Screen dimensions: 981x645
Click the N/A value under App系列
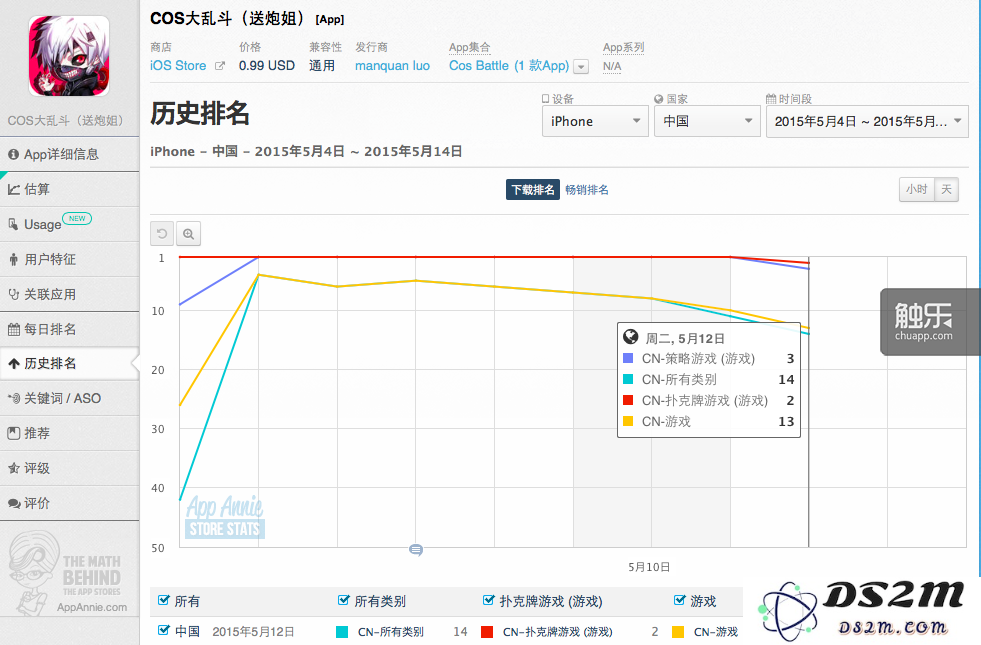pos(612,66)
